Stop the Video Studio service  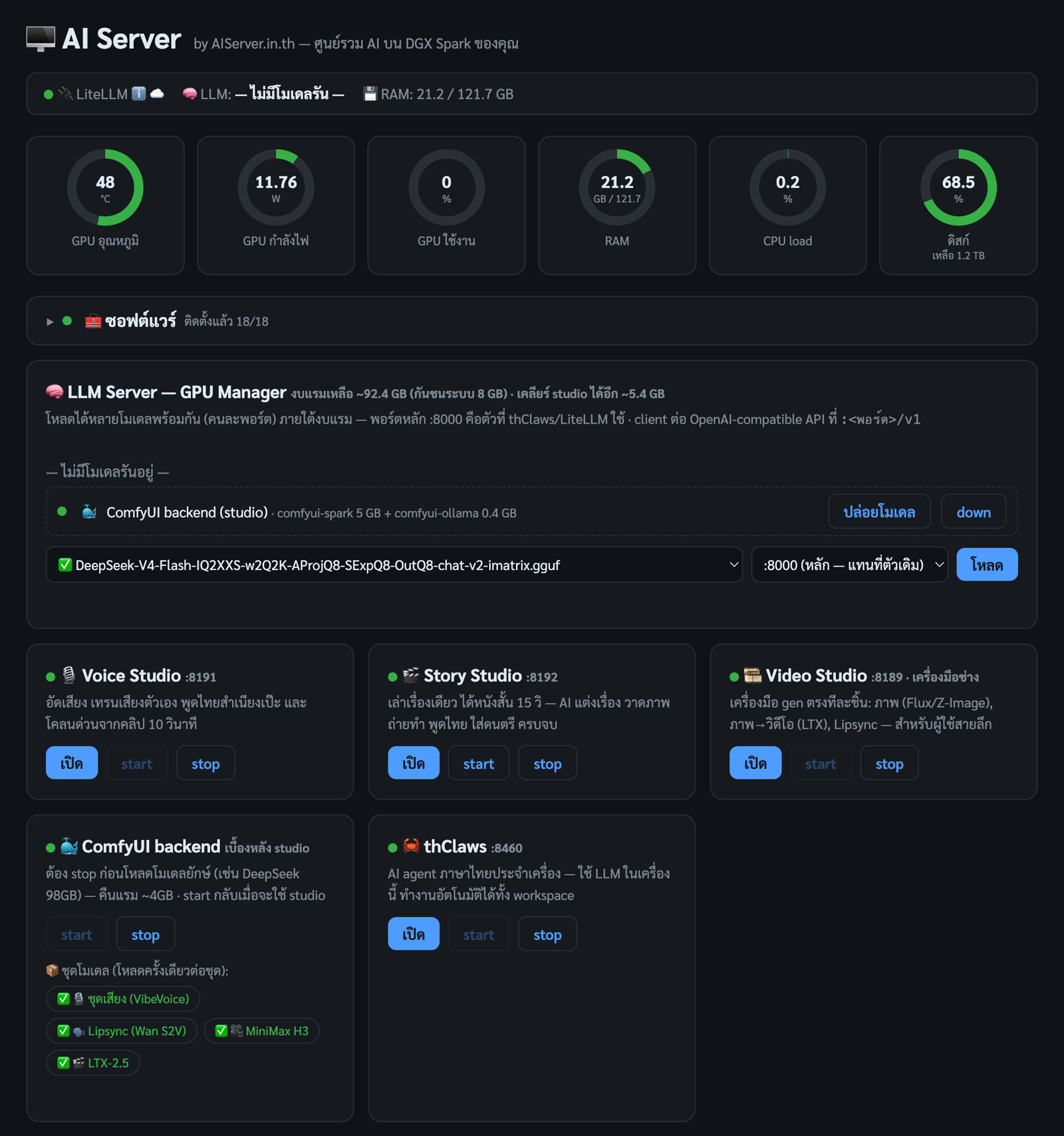coord(889,763)
